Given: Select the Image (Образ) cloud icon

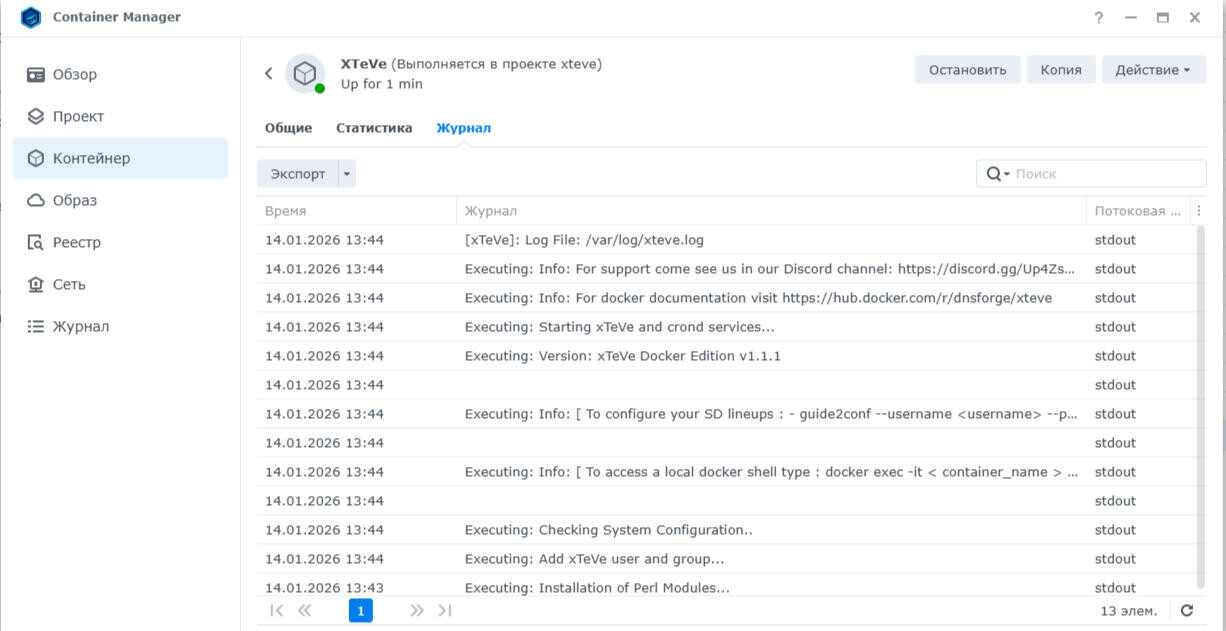Looking at the screenshot, I should point(36,200).
